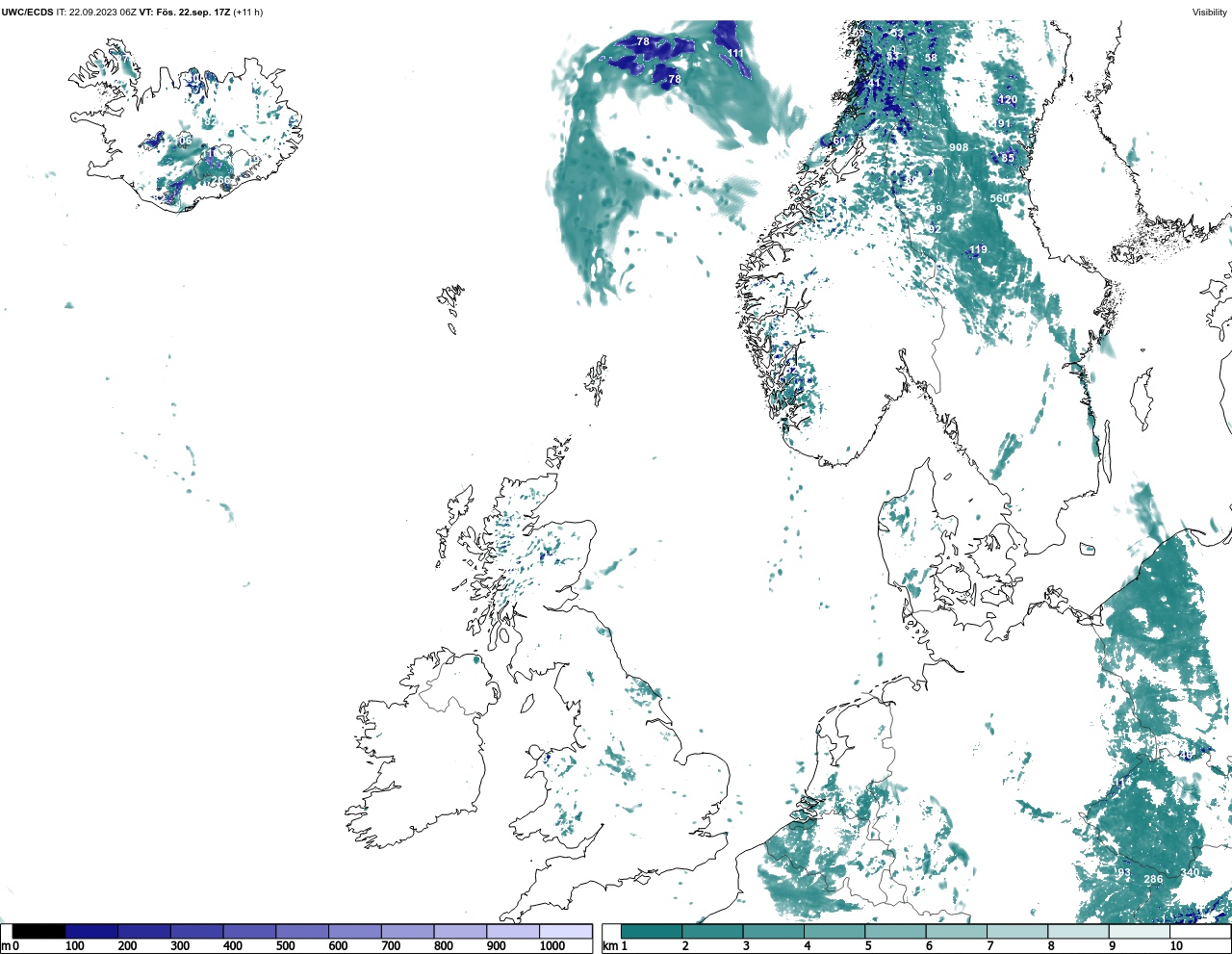Click the '1000' tick label on legend

click(x=552, y=946)
